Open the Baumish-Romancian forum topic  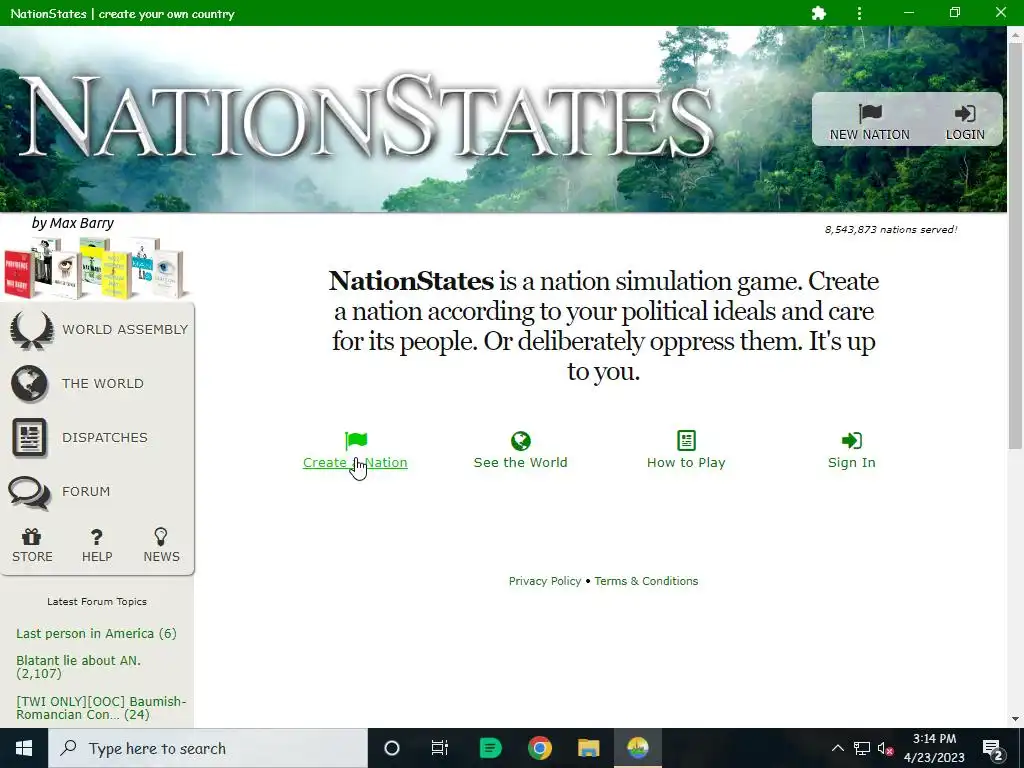pyautogui.click(x=101, y=708)
